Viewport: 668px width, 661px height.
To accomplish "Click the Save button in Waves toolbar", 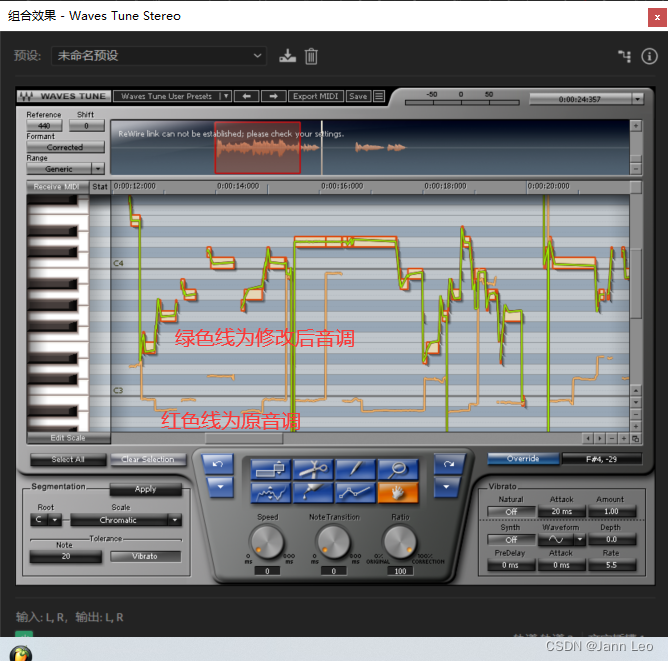I will click(x=358, y=96).
